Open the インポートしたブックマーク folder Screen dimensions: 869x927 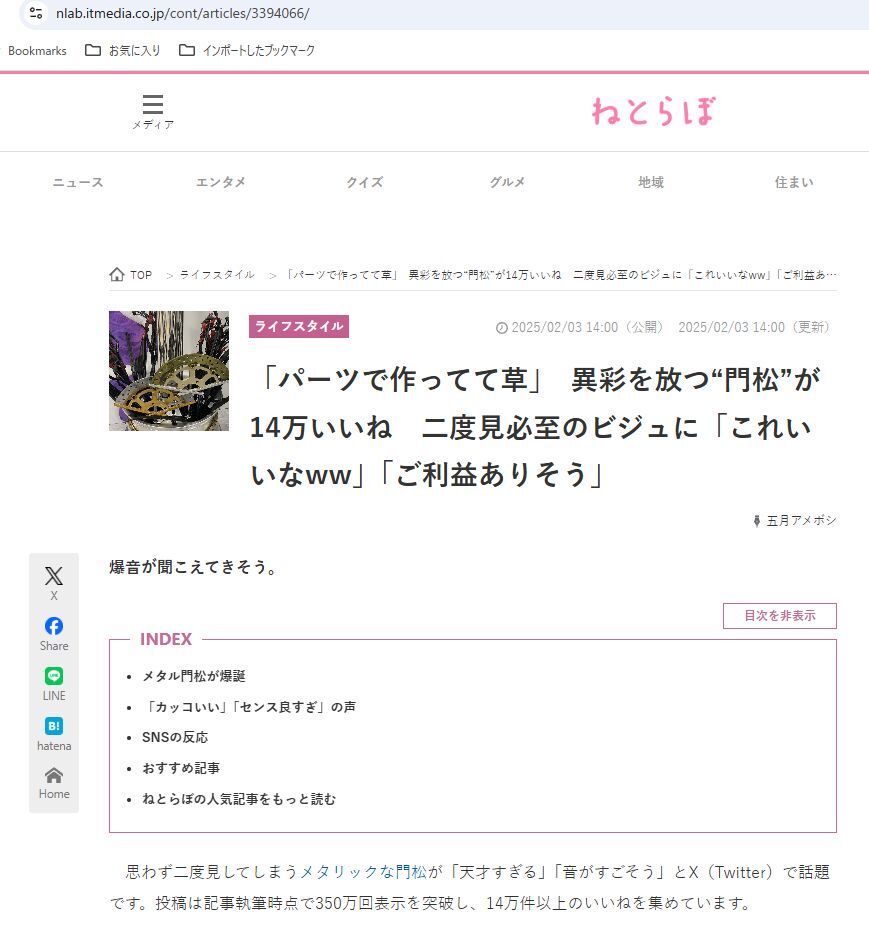[x=247, y=51]
